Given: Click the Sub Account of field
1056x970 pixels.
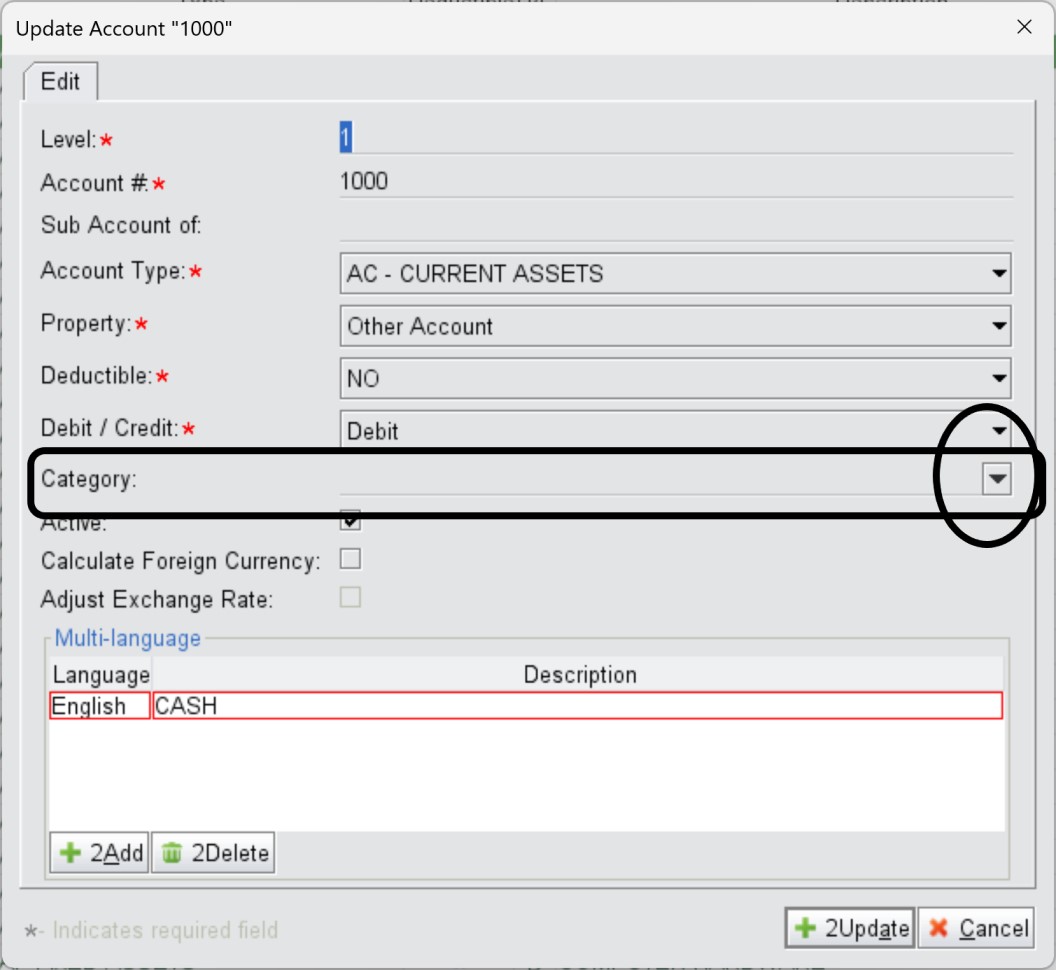Looking at the screenshot, I should pyautogui.click(x=676, y=225).
